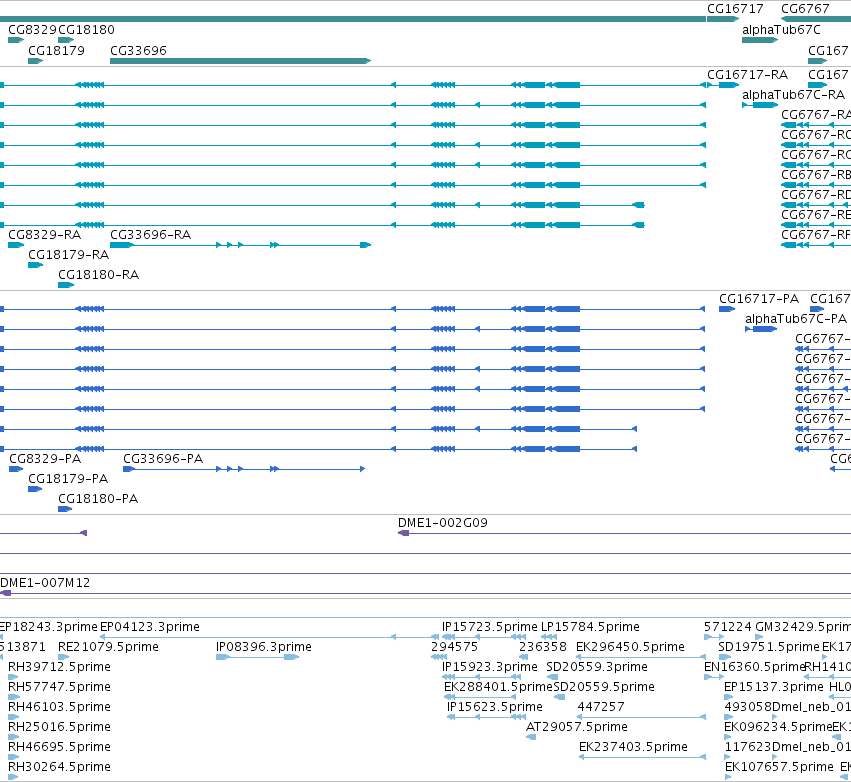851x782 pixels.
Task: Click the EK107657.5prime EST label
Action: pos(779,767)
